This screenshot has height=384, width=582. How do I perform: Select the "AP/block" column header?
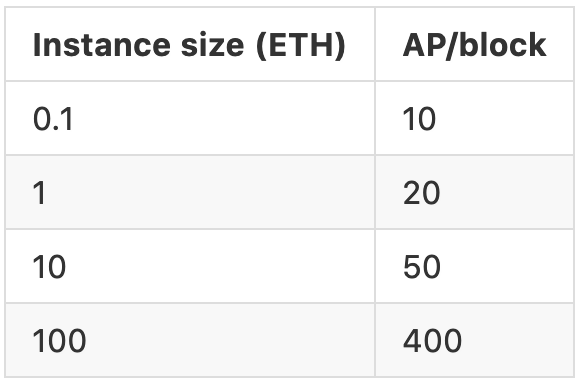pos(474,44)
